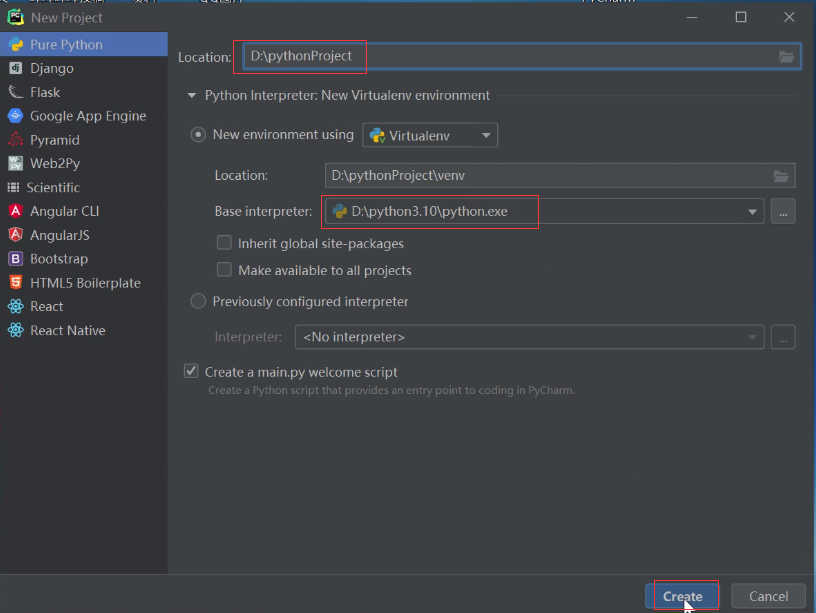The height and width of the screenshot is (613, 816).
Task: Expand the Base interpreter dropdown list
Action: click(752, 212)
